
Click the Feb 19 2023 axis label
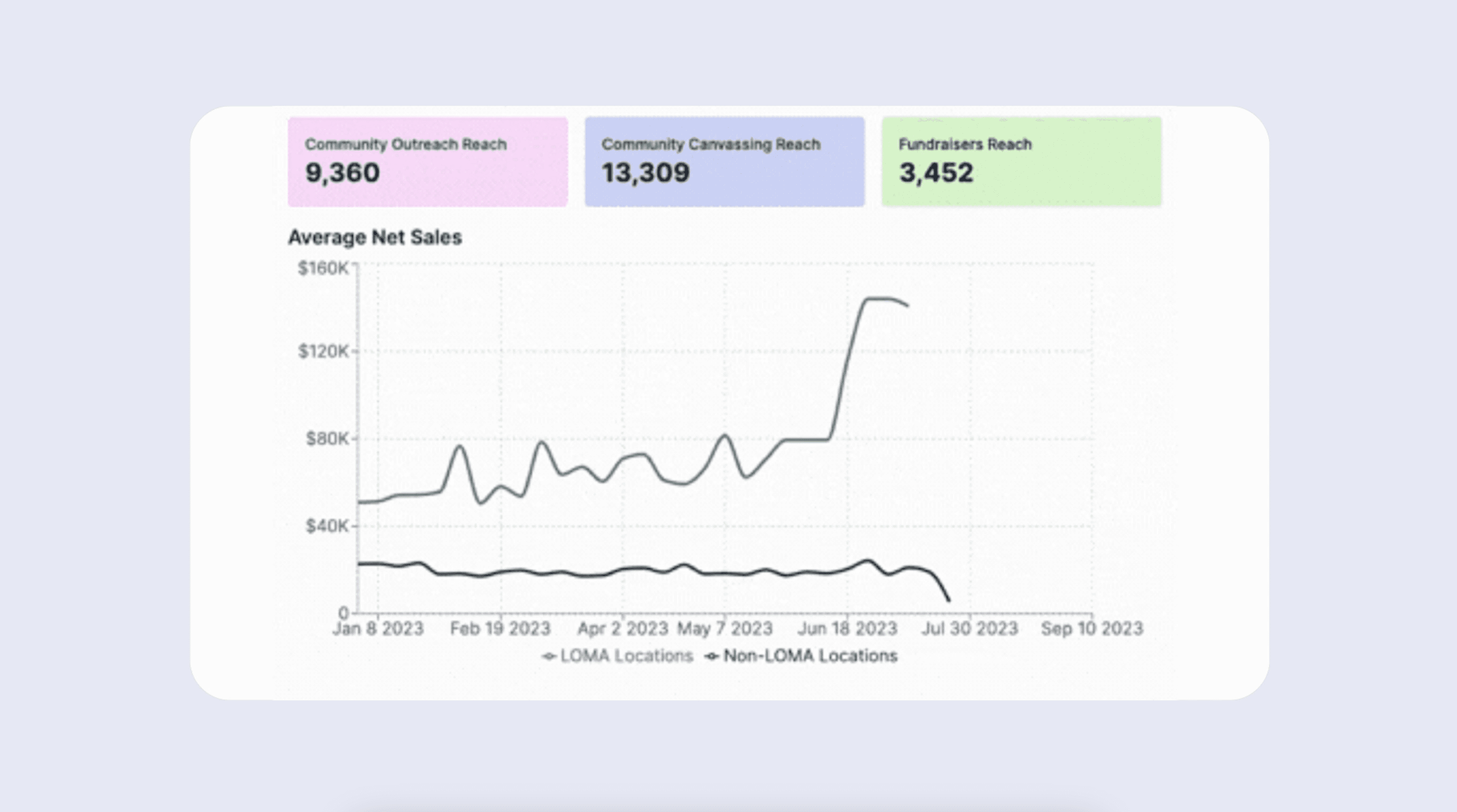(x=500, y=629)
